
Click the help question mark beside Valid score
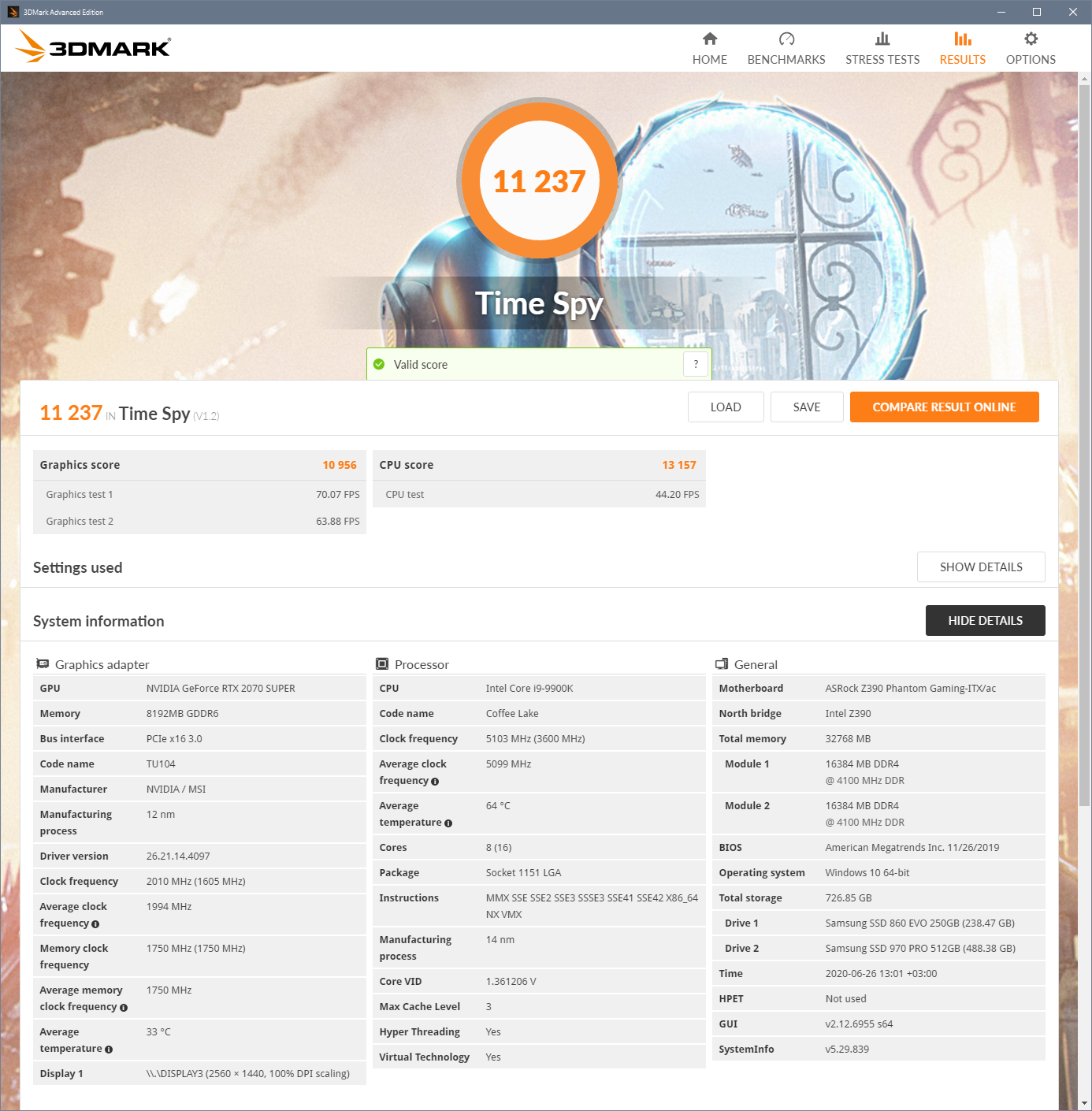click(x=696, y=364)
